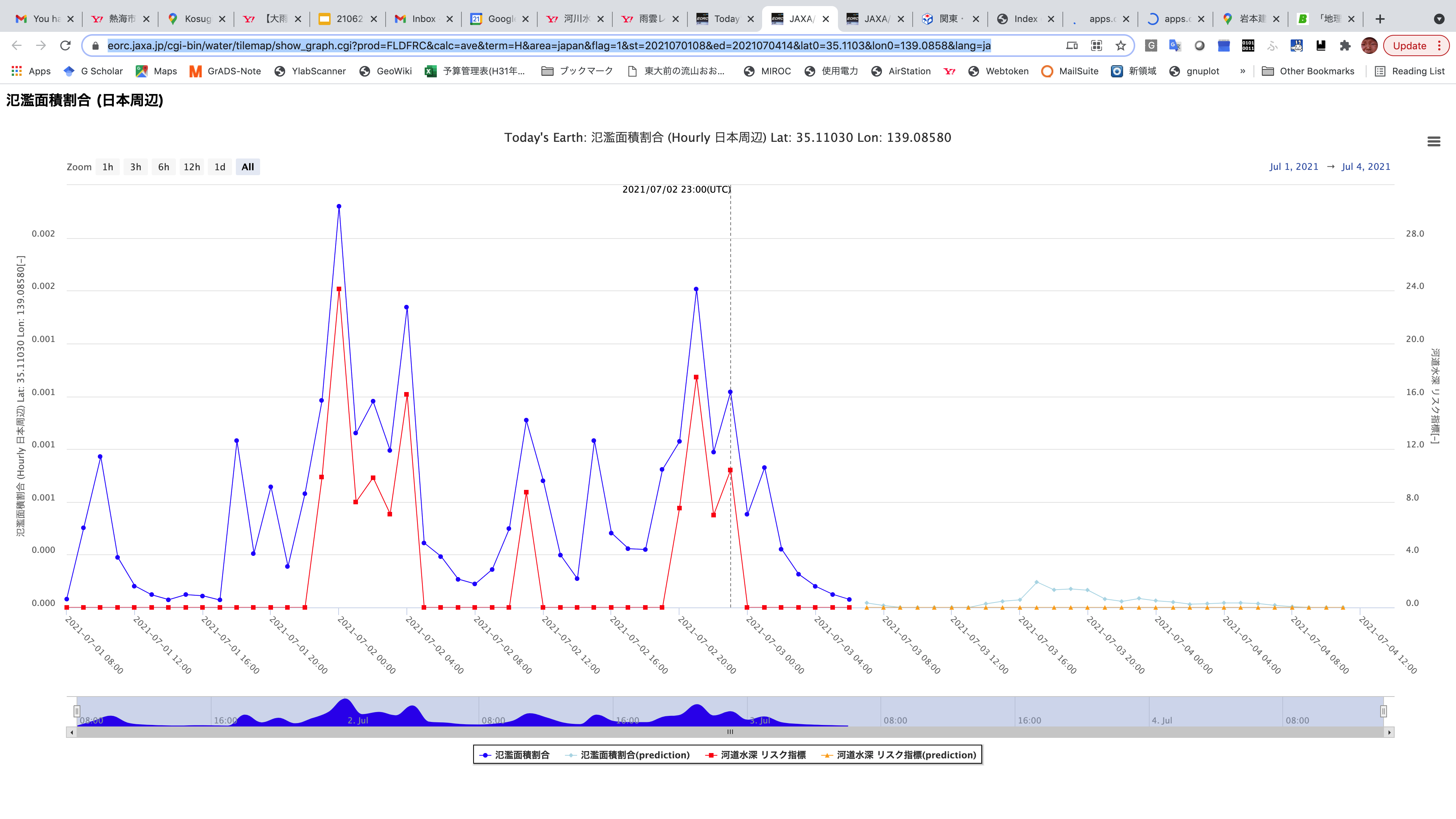Open the Webtoken bookmark

pyautogui.click(x=998, y=71)
